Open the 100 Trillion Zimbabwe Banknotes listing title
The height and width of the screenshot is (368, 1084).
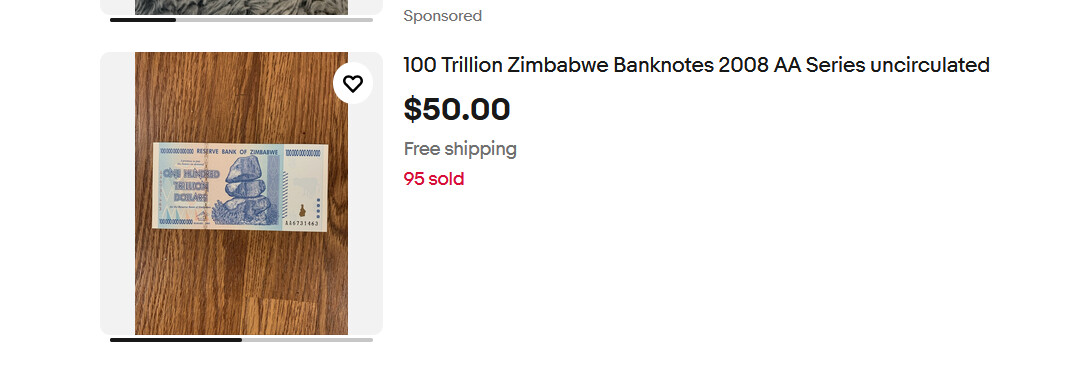pos(696,65)
